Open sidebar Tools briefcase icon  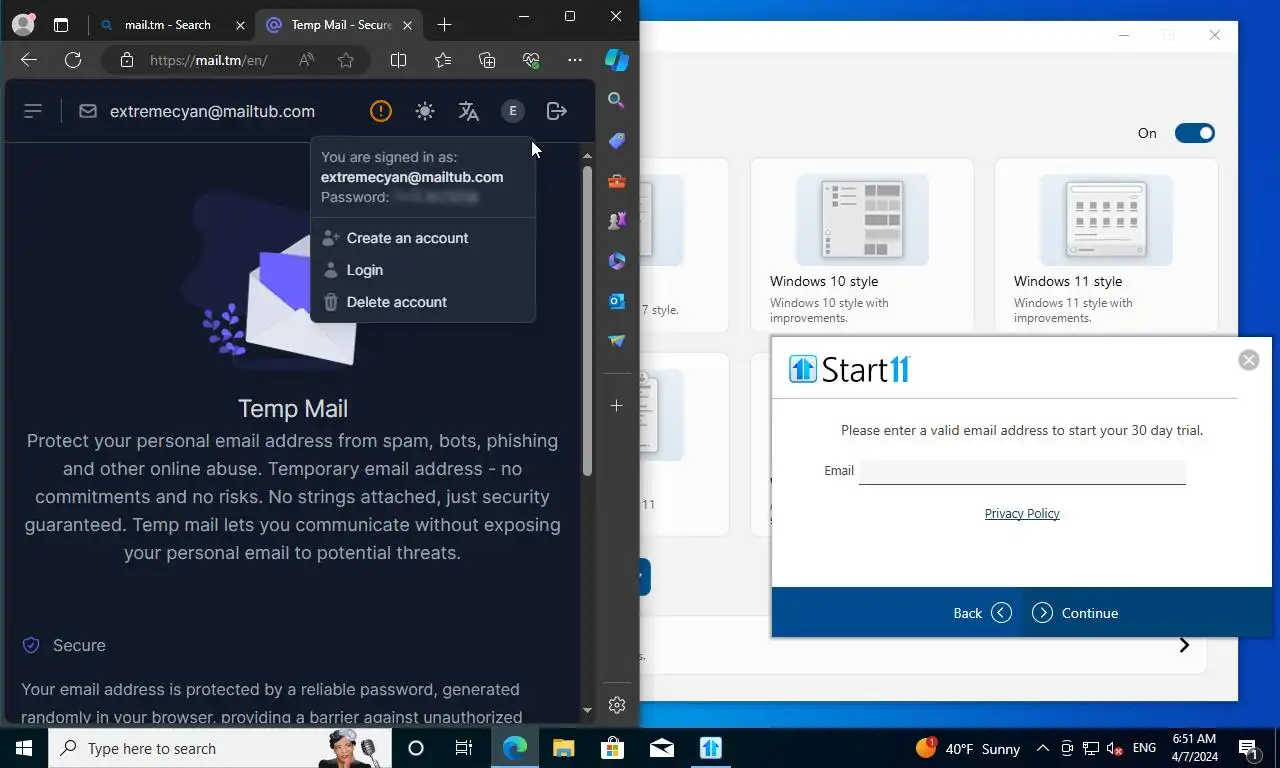pyautogui.click(x=617, y=181)
